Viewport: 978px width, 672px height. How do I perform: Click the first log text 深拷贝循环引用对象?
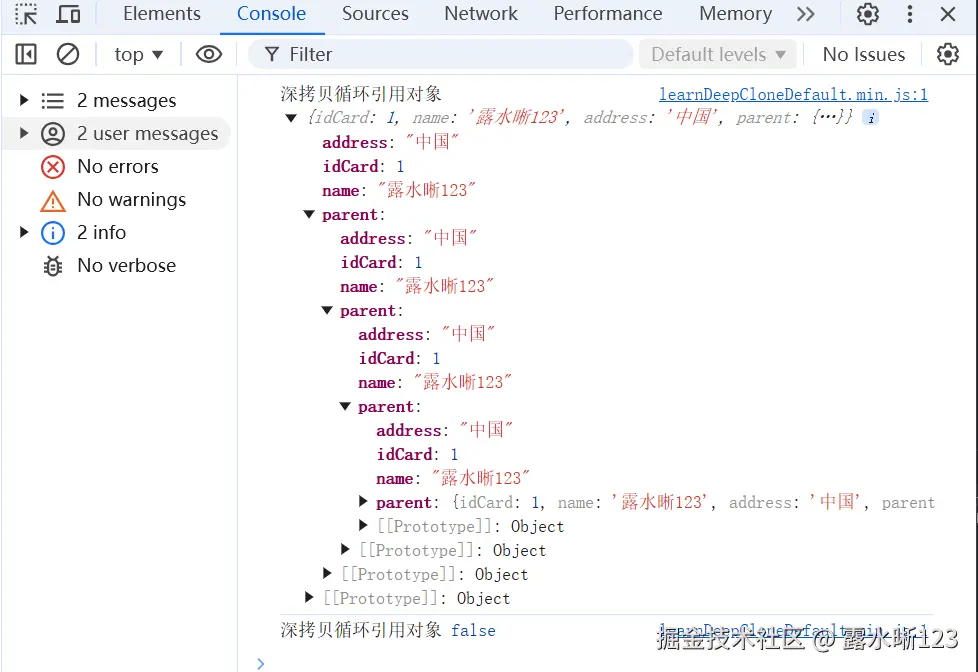click(x=361, y=94)
